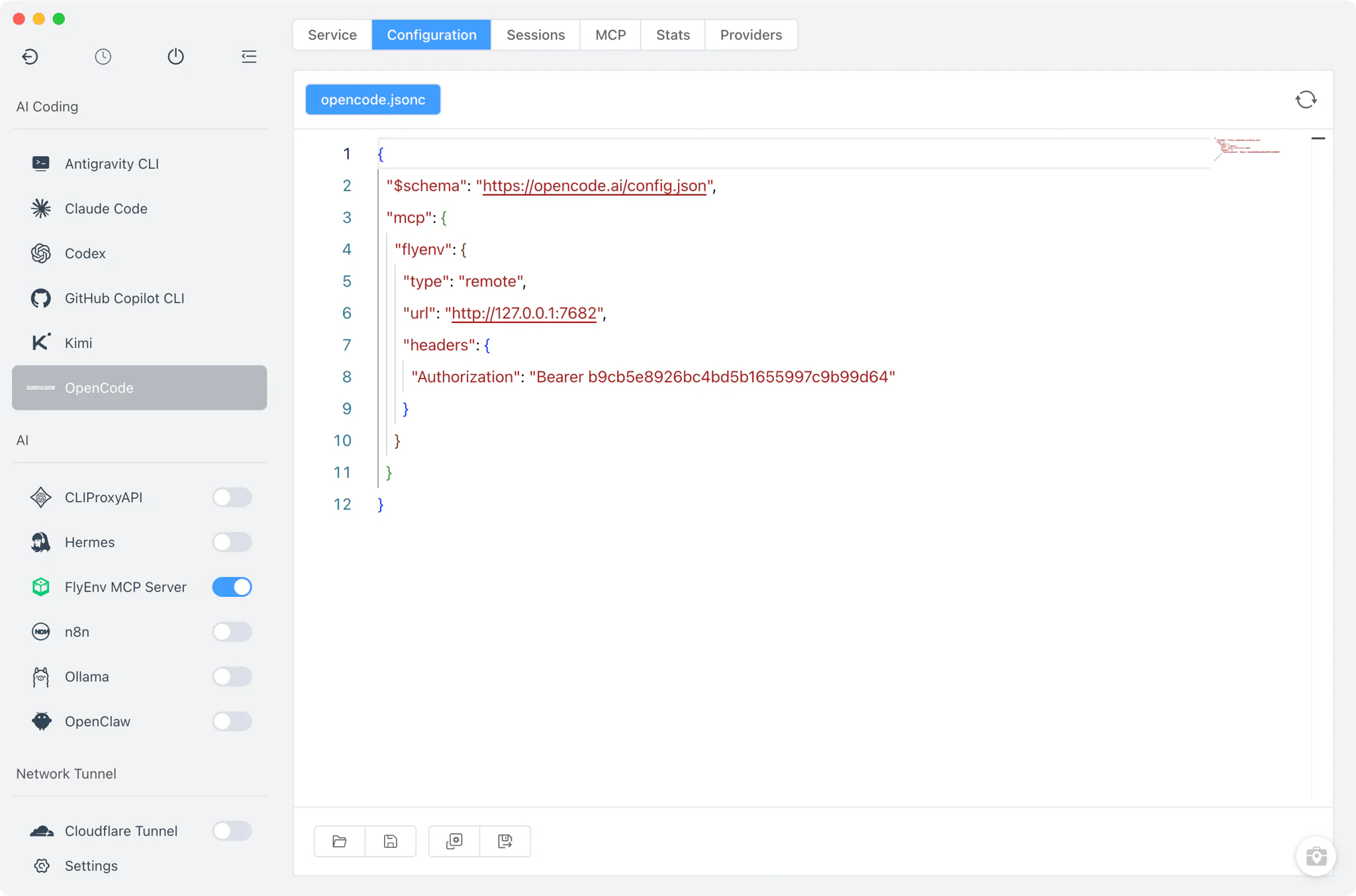
Task: Click the "type": "remote" line
Action: [x=464, y=281]
